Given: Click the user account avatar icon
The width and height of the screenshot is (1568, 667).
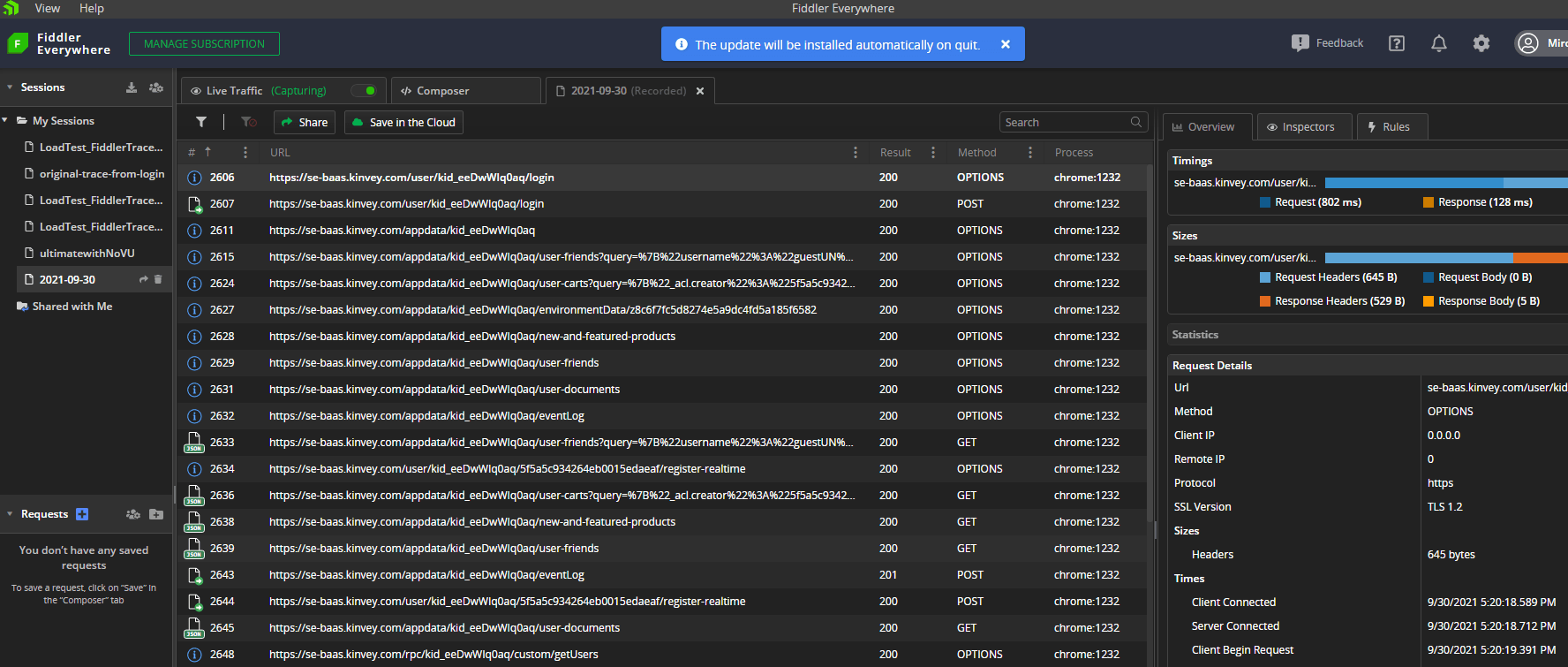Looking at the screenshot, I should 1528,43.
